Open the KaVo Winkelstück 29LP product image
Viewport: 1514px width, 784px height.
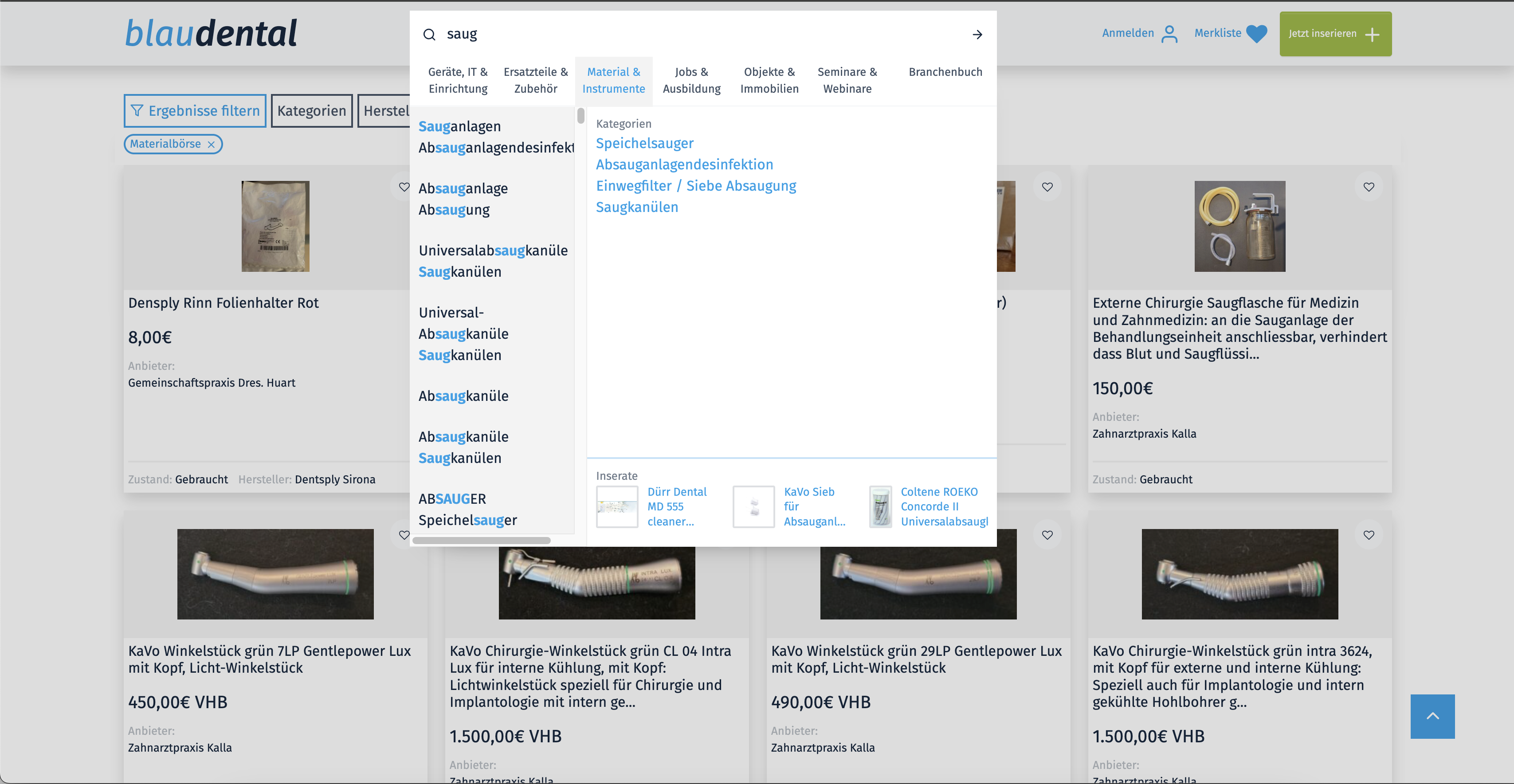[918, 574]
